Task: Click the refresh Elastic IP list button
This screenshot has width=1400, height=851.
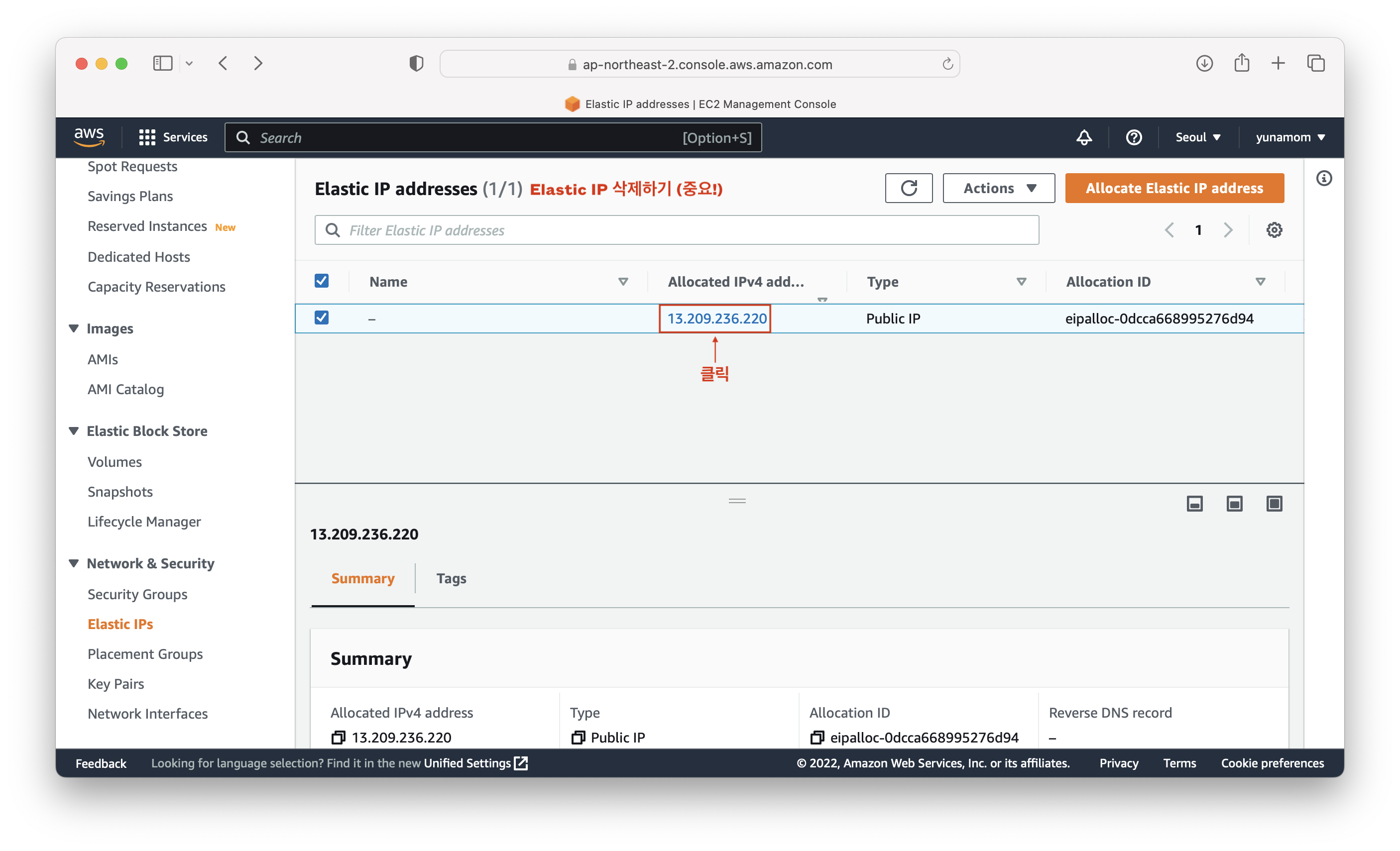Action: point(908,188)
